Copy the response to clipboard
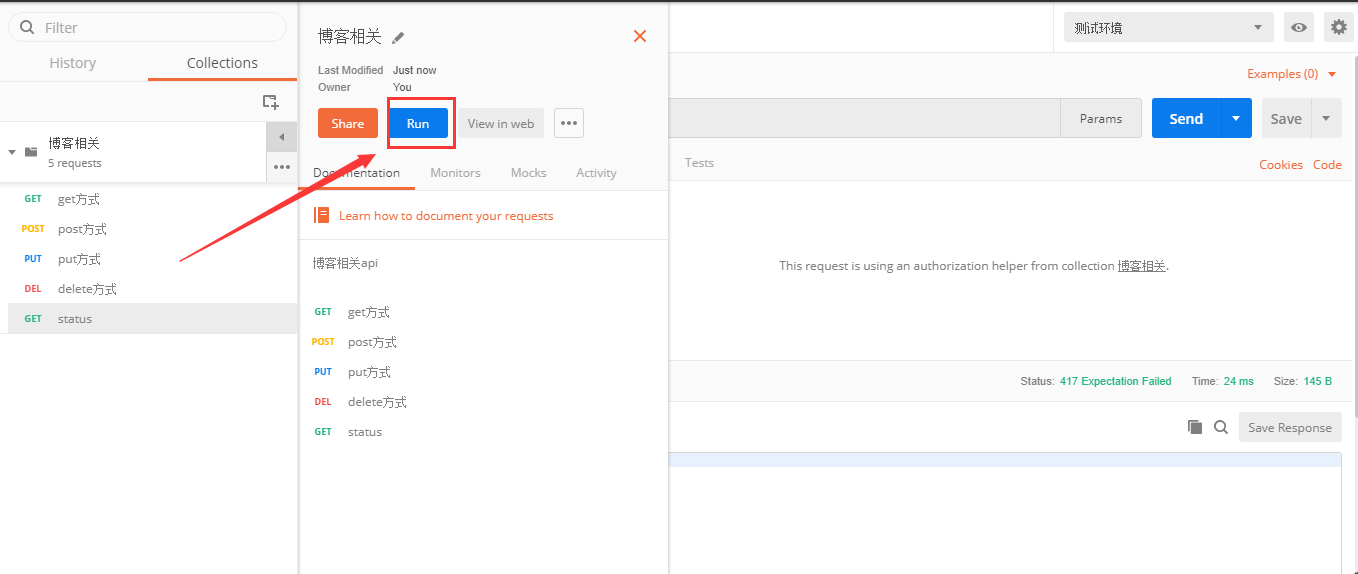 (x=1195, y=427)
